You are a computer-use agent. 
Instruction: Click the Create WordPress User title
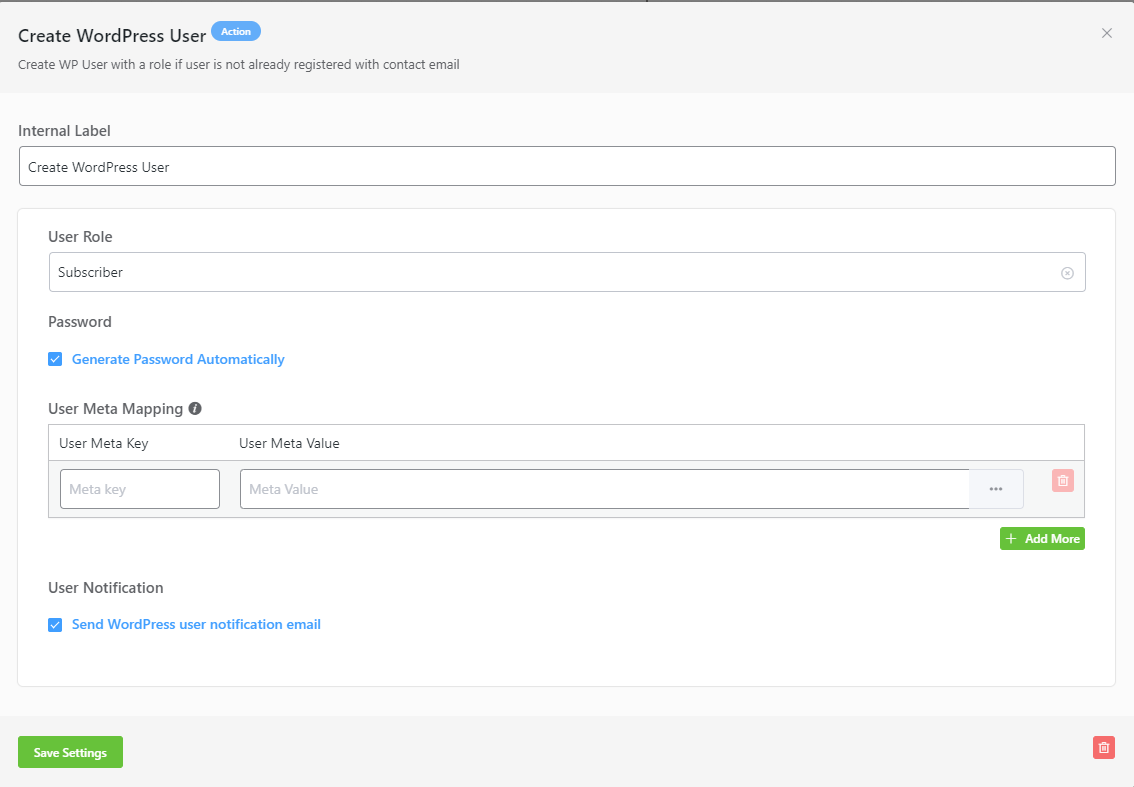(x=112, y=36)
